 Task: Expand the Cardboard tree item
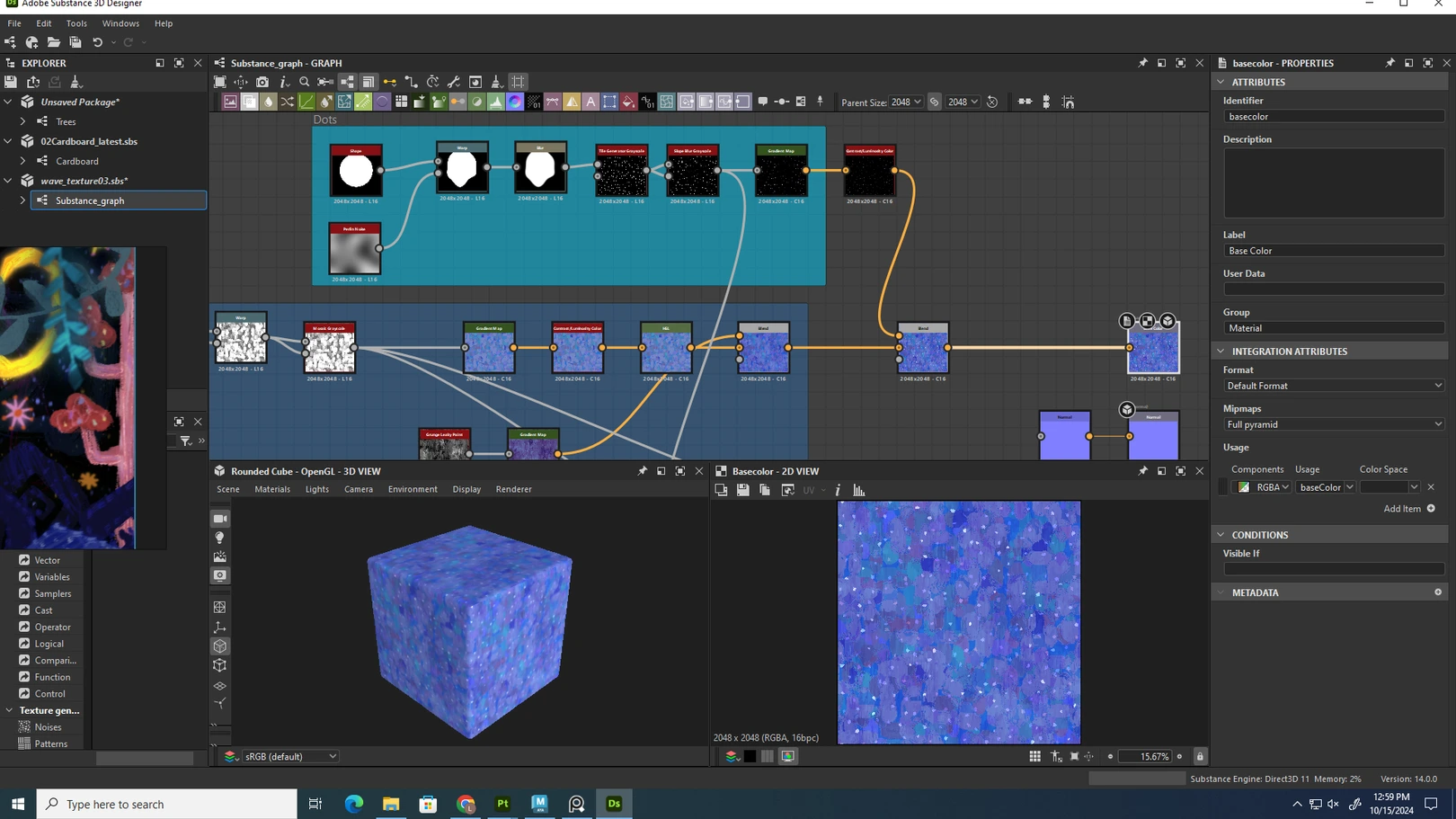tap(23, 161)
